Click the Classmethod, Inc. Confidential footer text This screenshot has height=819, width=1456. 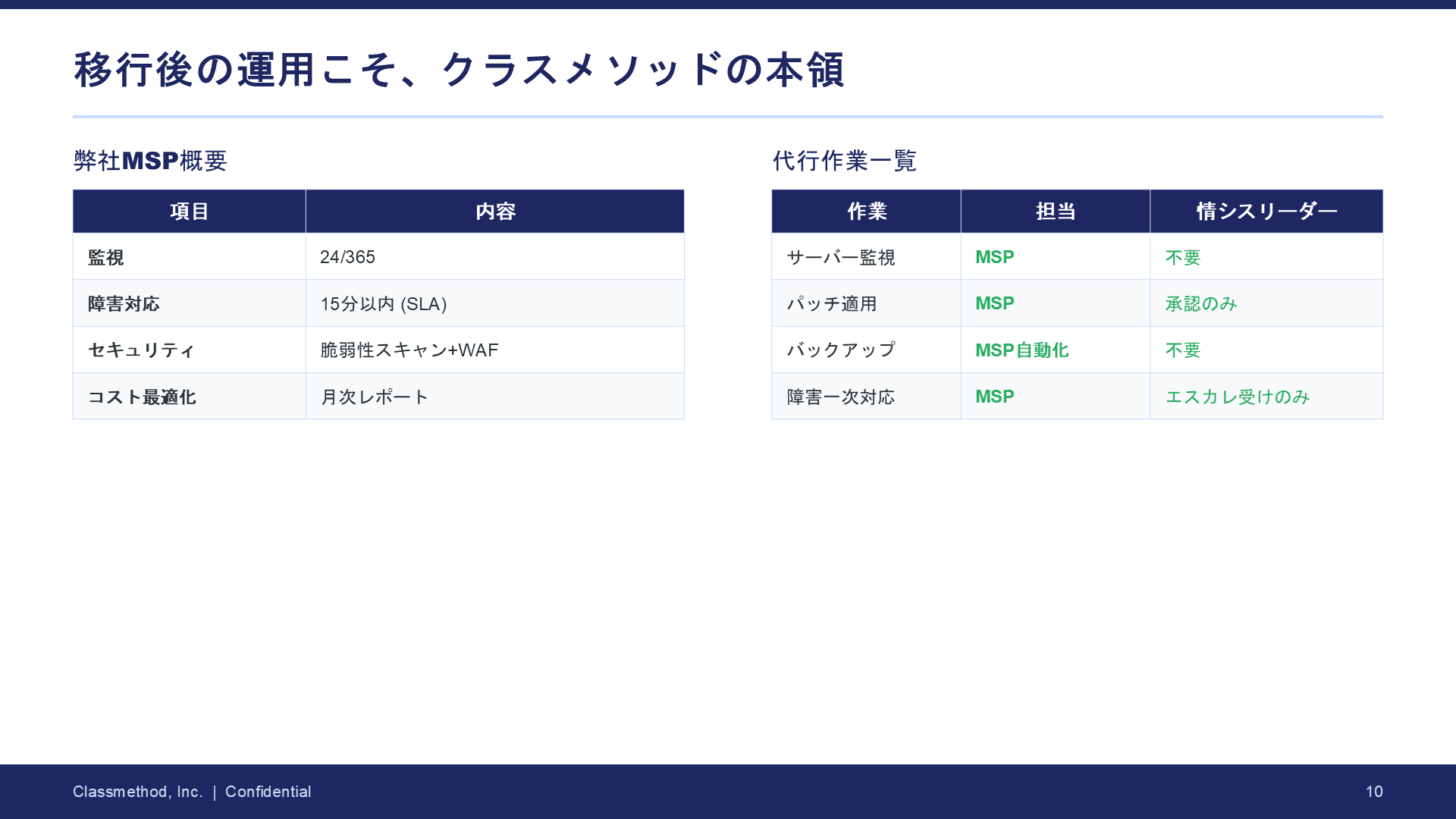tap(192, 792)
